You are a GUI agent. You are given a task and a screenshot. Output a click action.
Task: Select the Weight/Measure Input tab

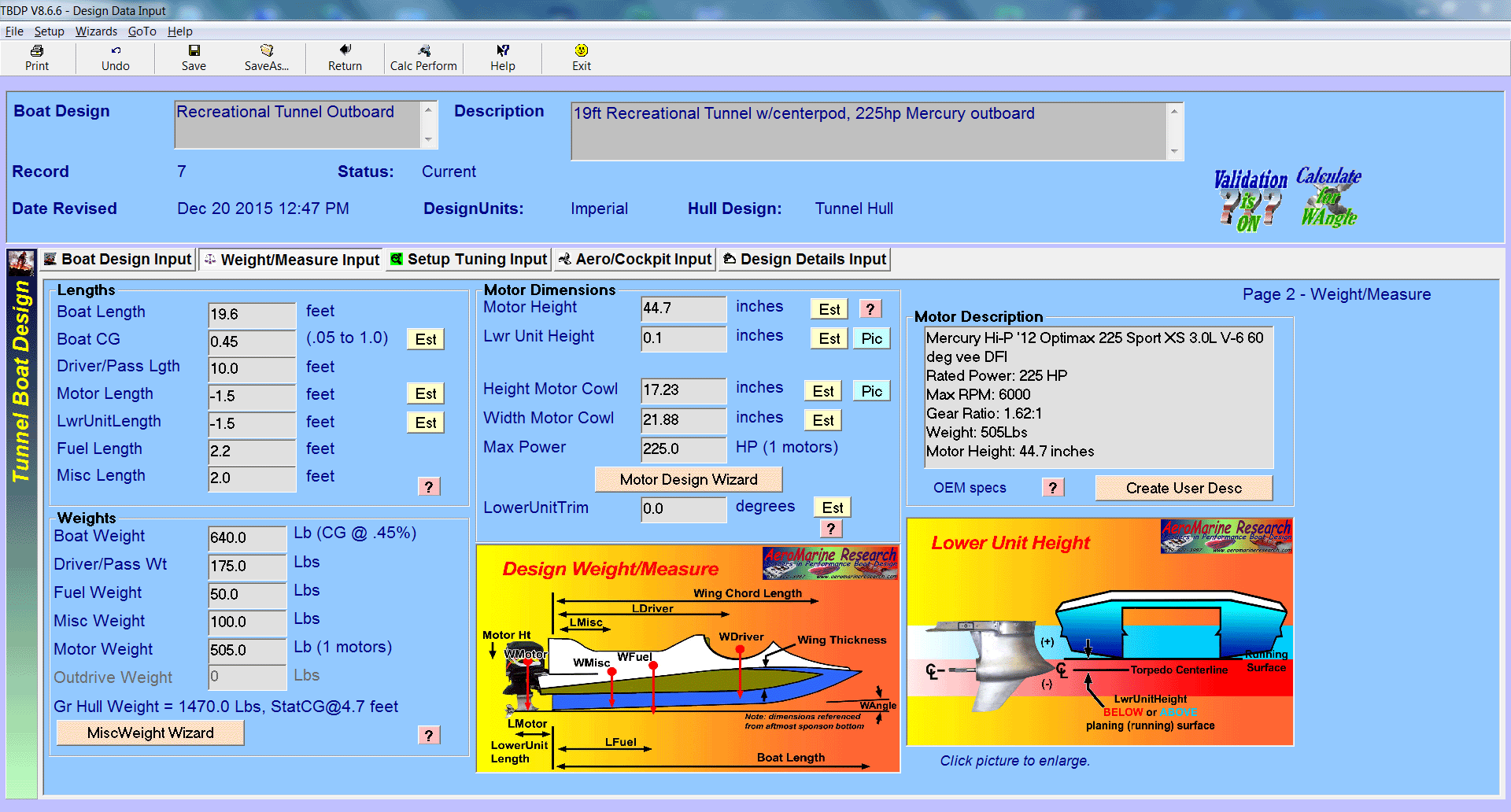point(291,260)
